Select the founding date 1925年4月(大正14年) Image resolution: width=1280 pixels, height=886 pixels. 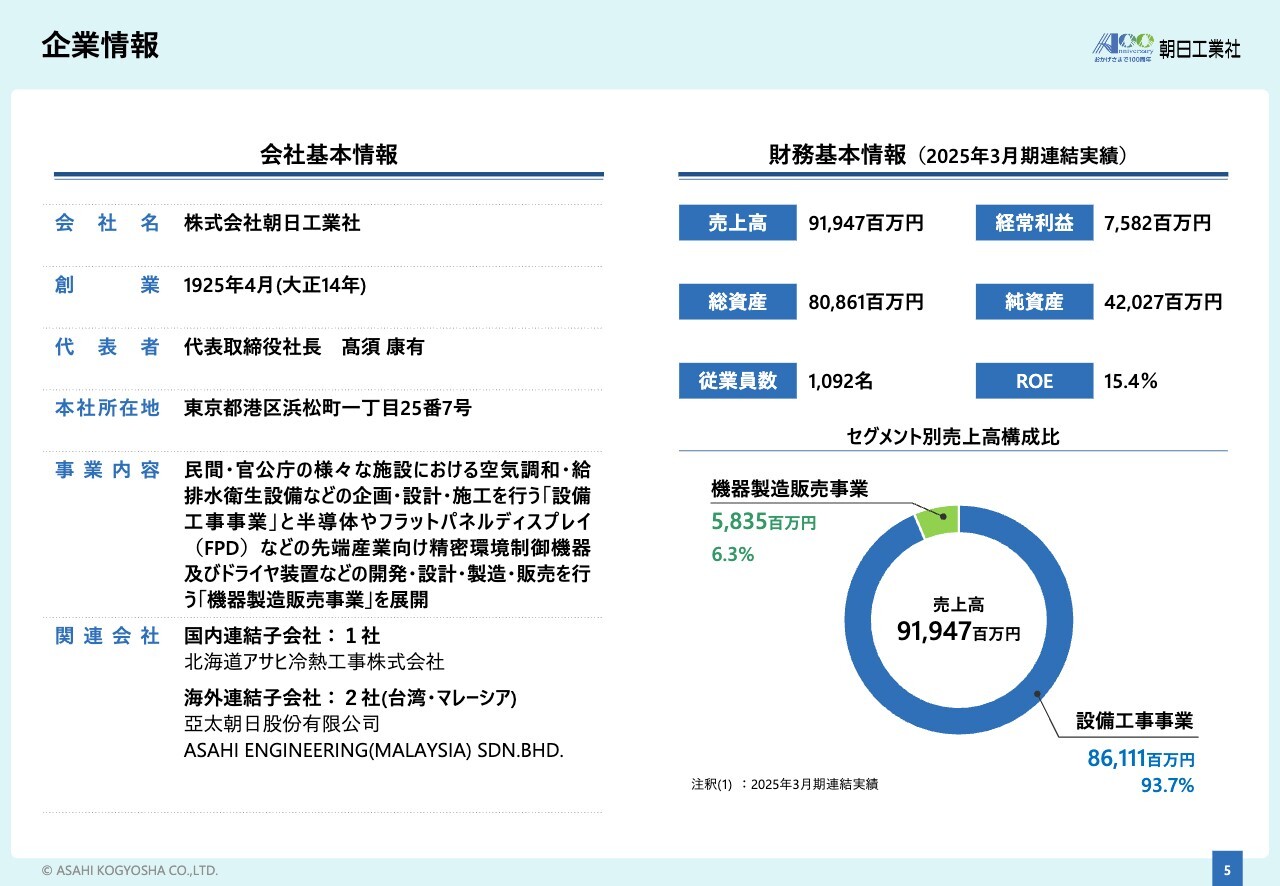[275, 286]
